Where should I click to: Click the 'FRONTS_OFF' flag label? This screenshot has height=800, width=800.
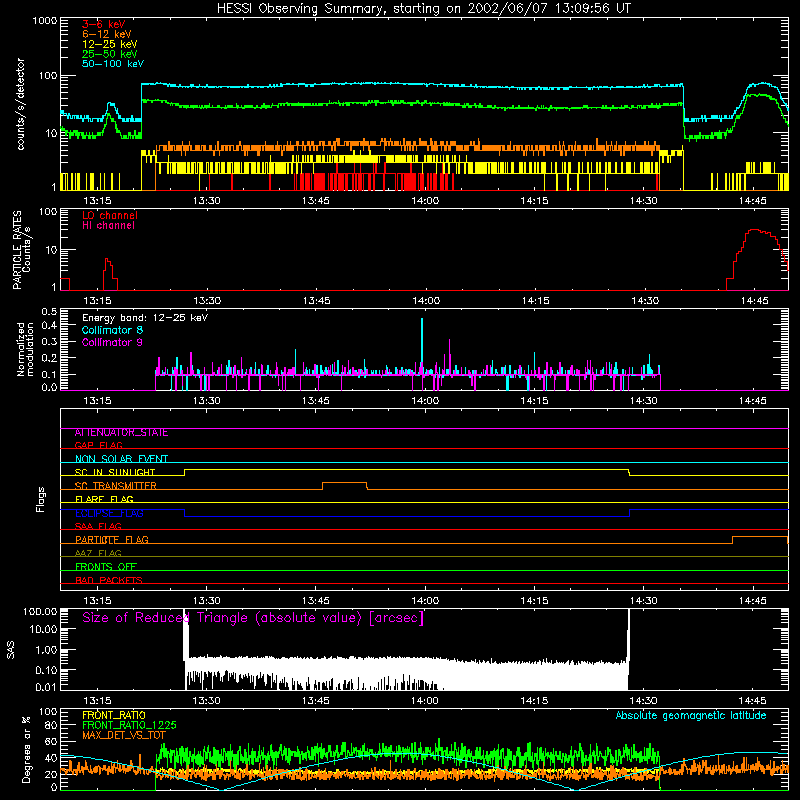(x=106, y=567)
